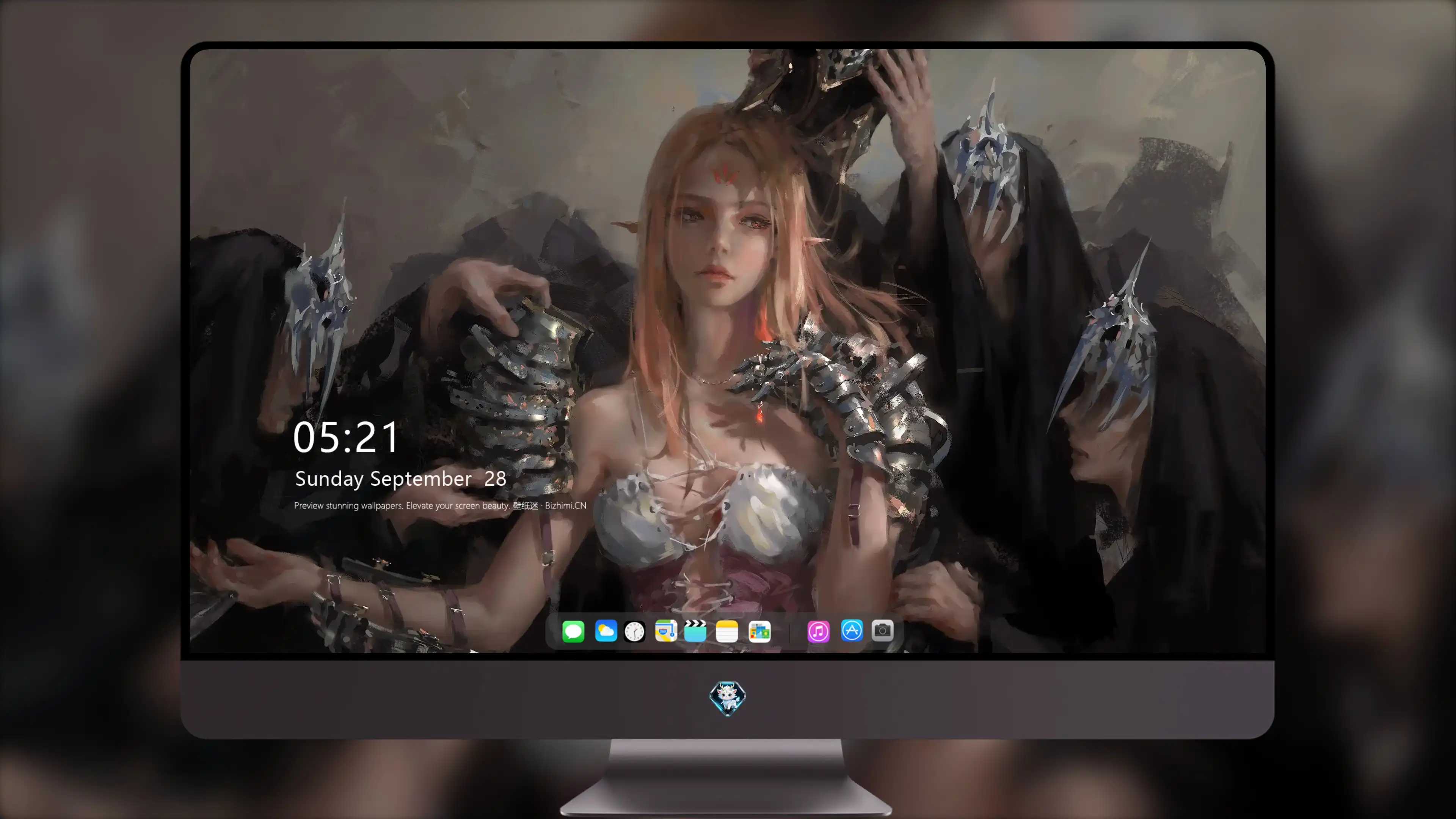Open the Camera app in dock

coord(882,630)
